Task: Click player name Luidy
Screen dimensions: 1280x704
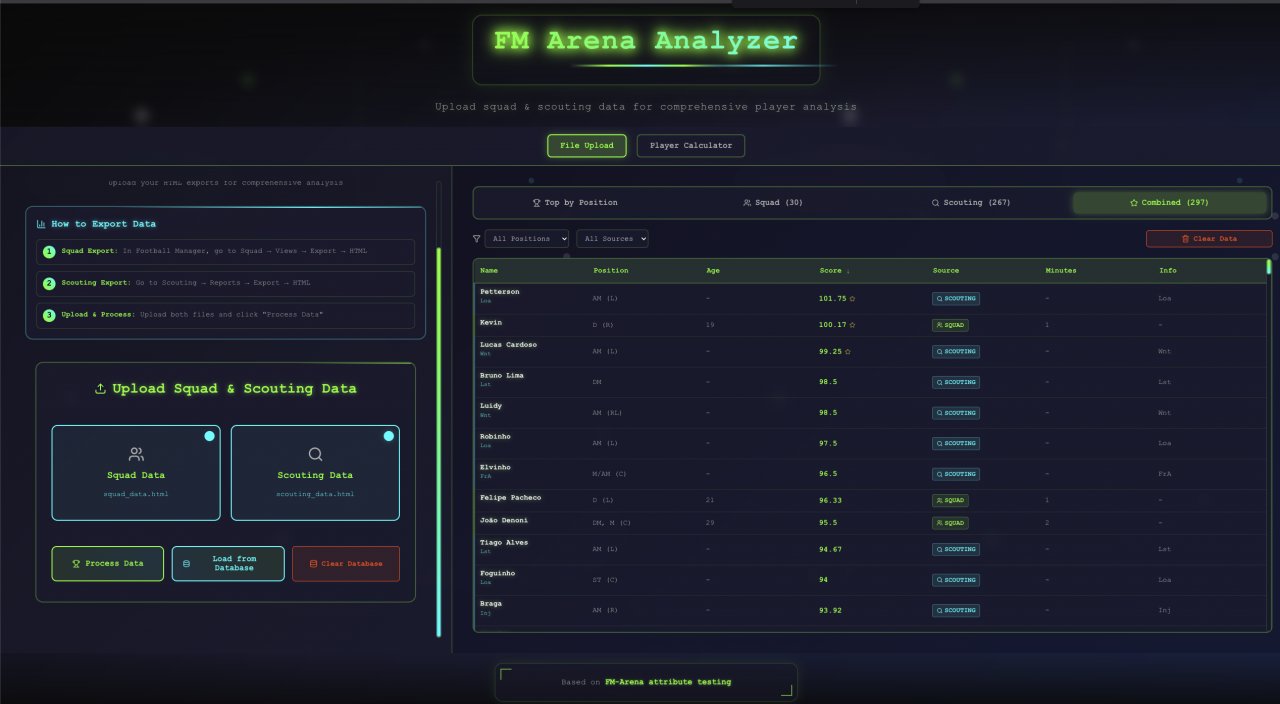Action: 491,406
